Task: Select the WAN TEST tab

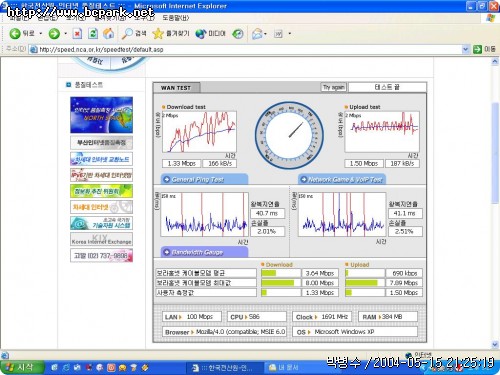Action: pos(176,88)
